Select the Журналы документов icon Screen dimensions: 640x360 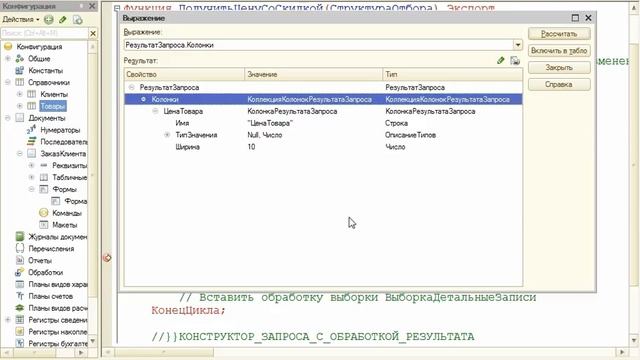(20, 236)
